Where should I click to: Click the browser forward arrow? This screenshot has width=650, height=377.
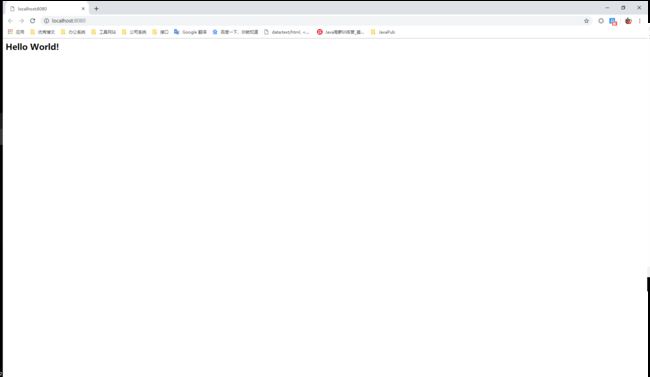[x=22, y=21]
